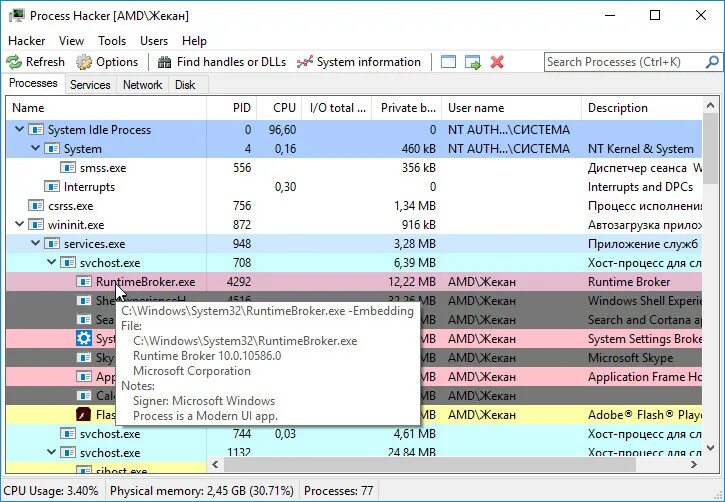Screen dimensions: 725x502
Task: Collapse the System process node
Action: (35, 148)
